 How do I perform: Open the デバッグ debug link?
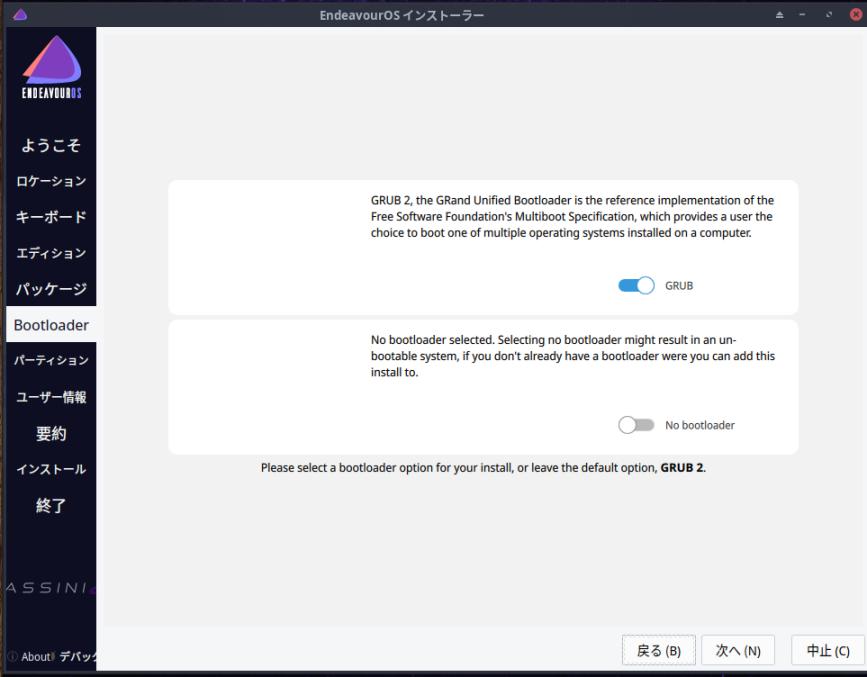77,657
